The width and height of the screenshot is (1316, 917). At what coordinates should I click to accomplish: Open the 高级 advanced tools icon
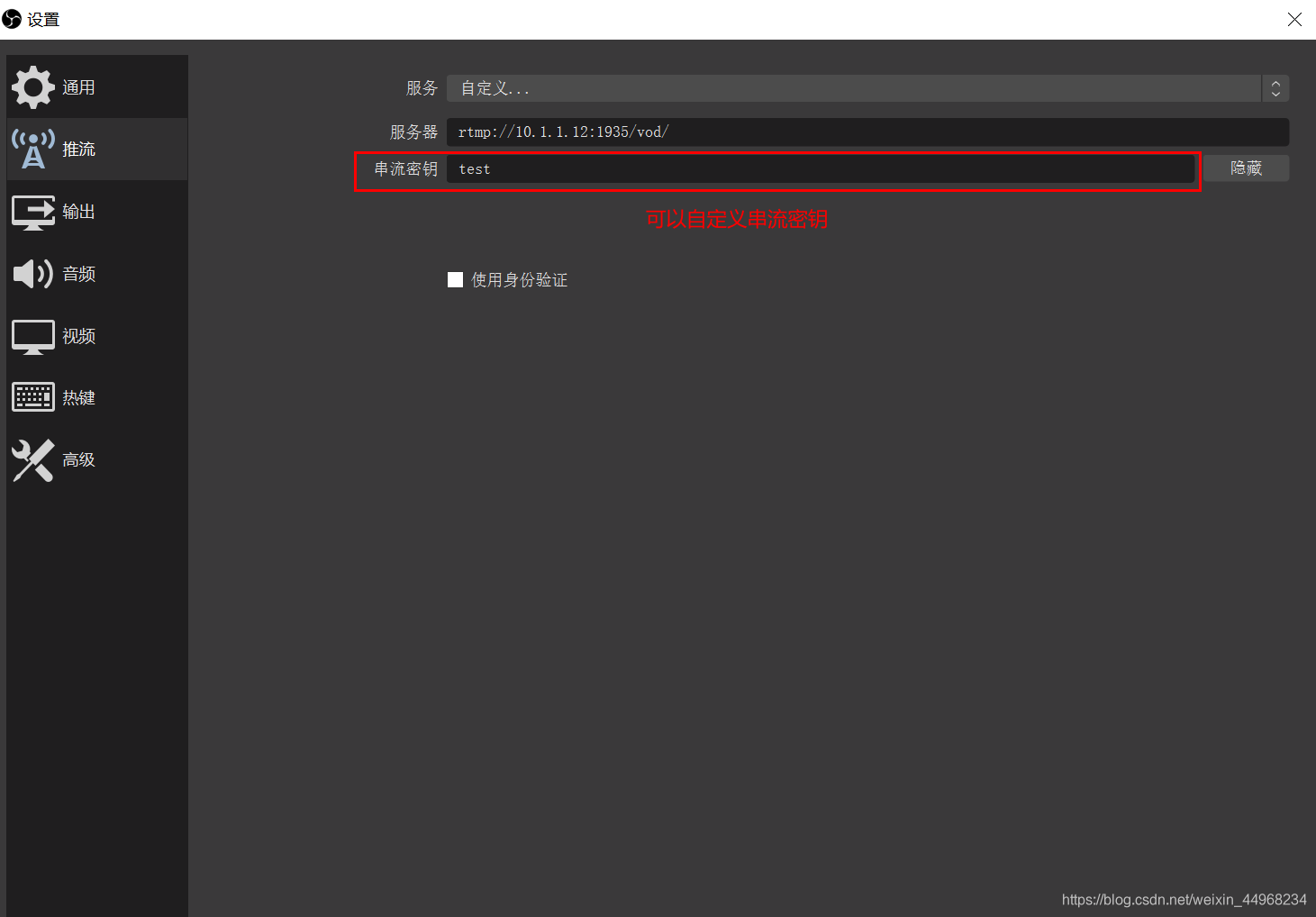(x=33, y=460)
